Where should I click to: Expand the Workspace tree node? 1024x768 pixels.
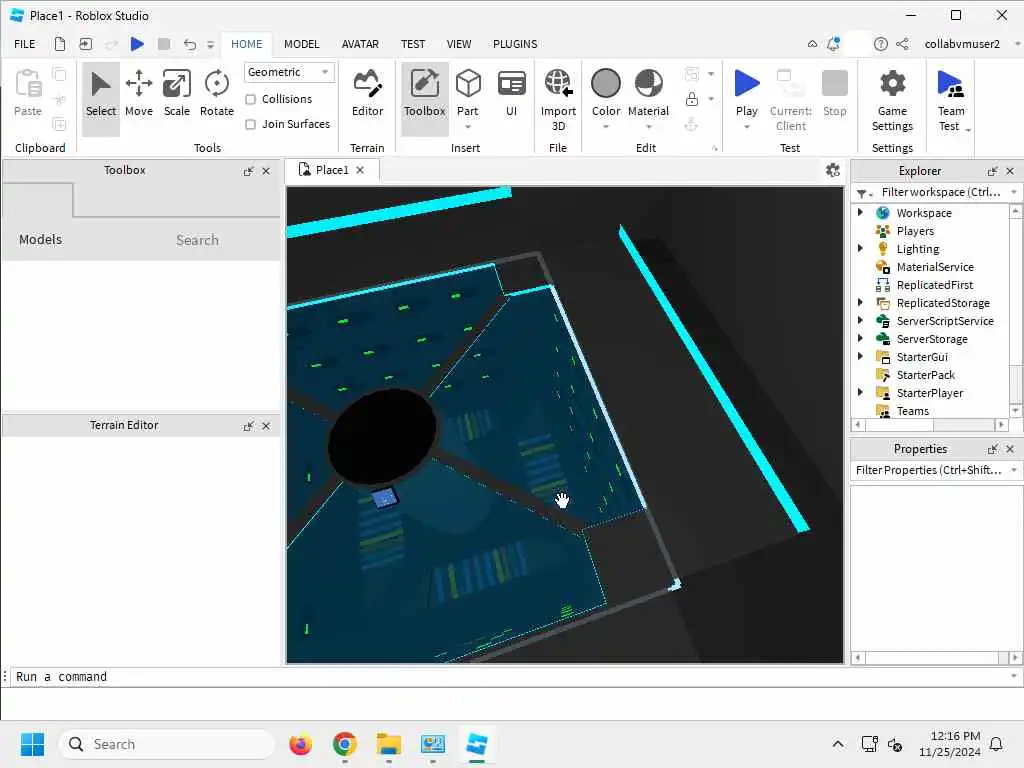[860, 212]
